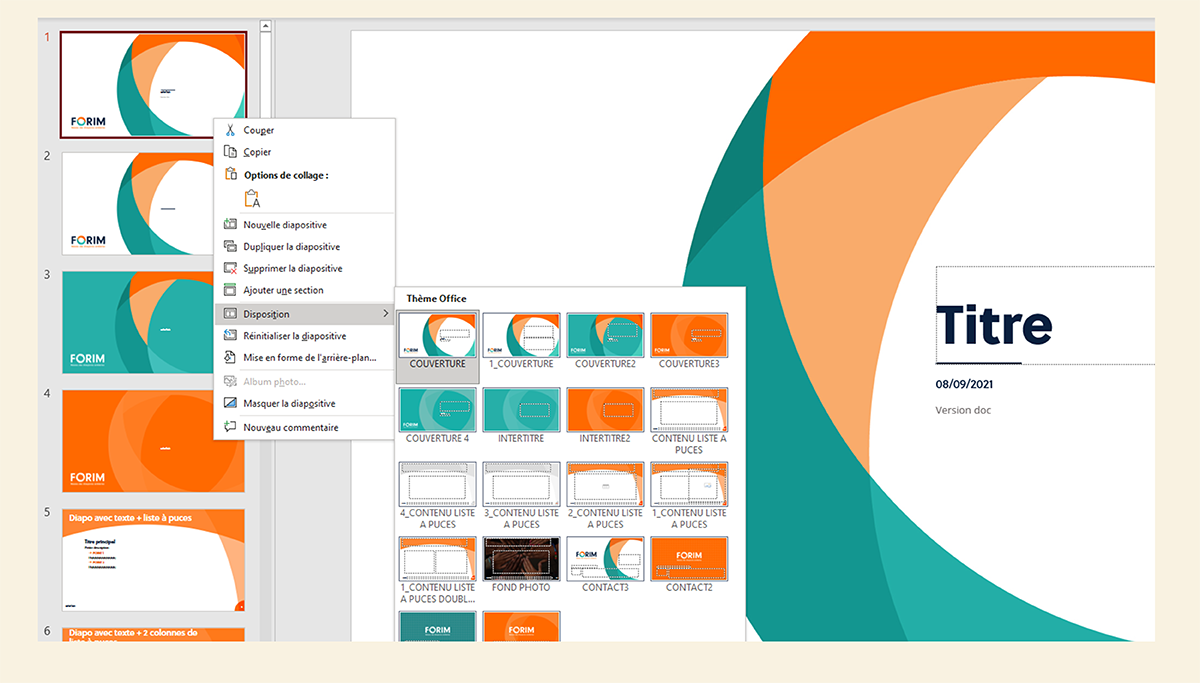Choose Masquer la diapositive
Image resolution: width=1200 pixels, height=683 pixels.
(x=305, y=404)
